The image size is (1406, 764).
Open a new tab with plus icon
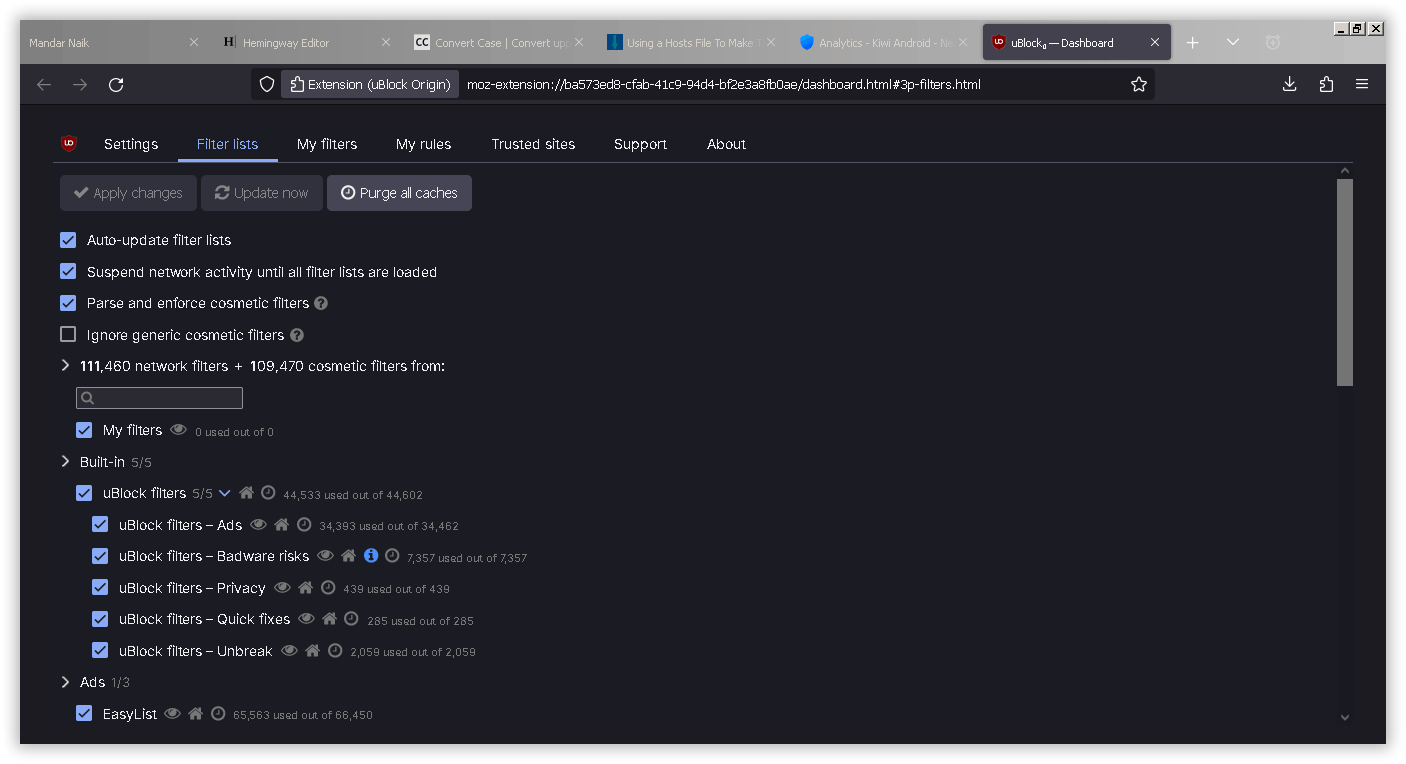(1192, 43)
